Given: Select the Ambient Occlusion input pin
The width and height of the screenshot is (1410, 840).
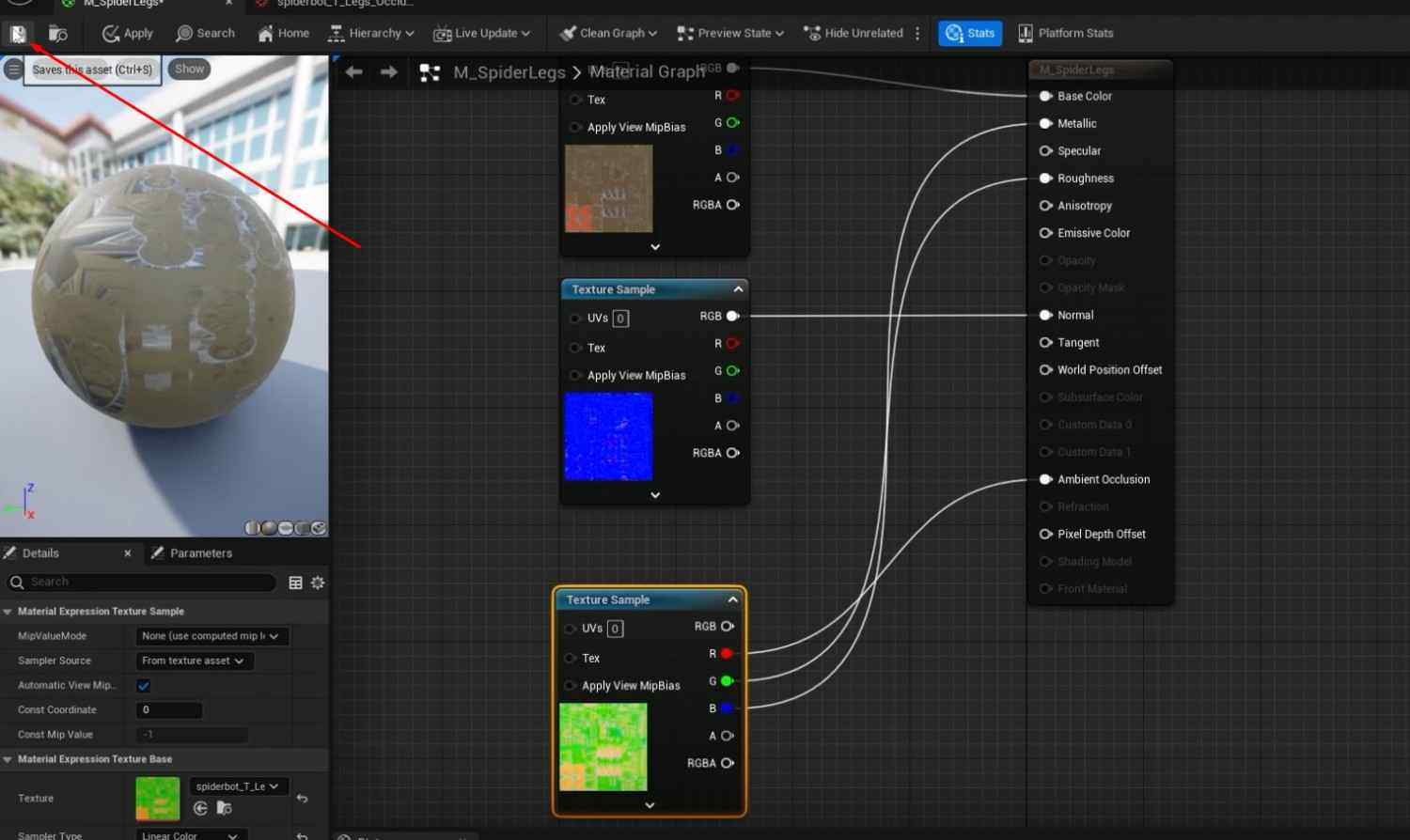Looking at the screenshot, I should click(1045, 480).
